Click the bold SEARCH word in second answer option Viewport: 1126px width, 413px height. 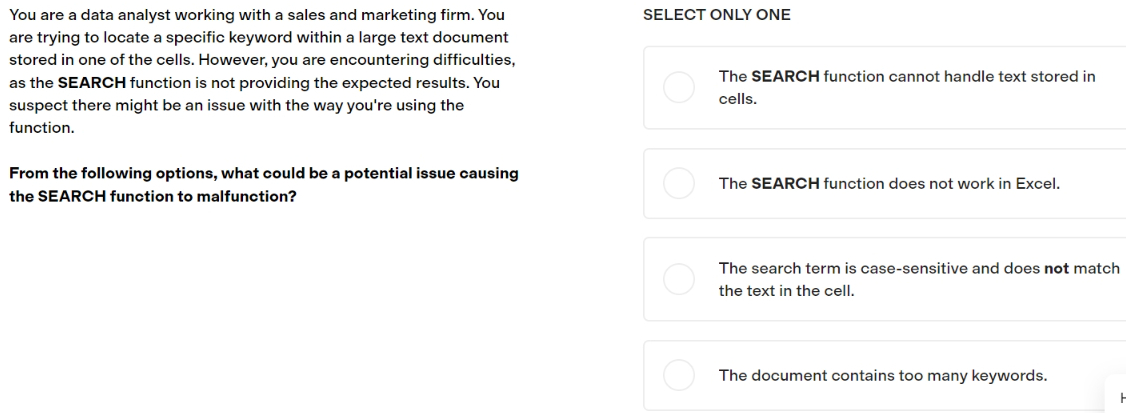[x=785, y=184]
